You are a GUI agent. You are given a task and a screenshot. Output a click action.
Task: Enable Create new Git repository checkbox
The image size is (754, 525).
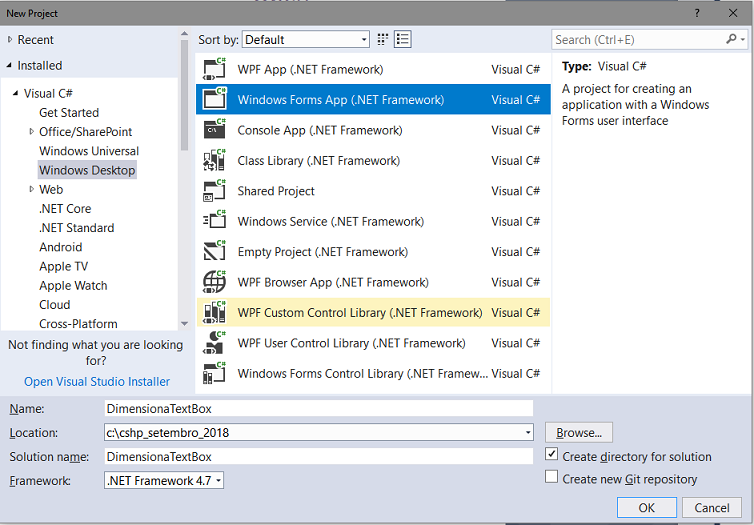pos(552,477)
